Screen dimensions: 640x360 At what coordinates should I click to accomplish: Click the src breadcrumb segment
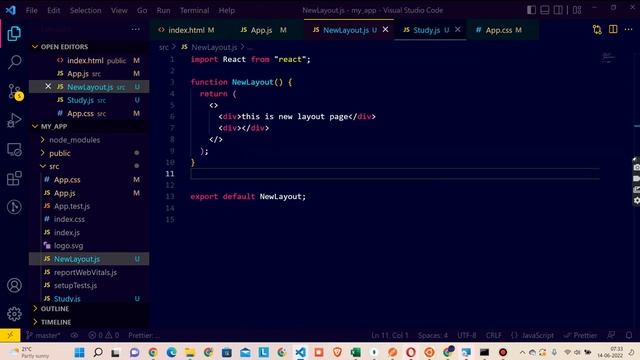(x=164, y=47)
